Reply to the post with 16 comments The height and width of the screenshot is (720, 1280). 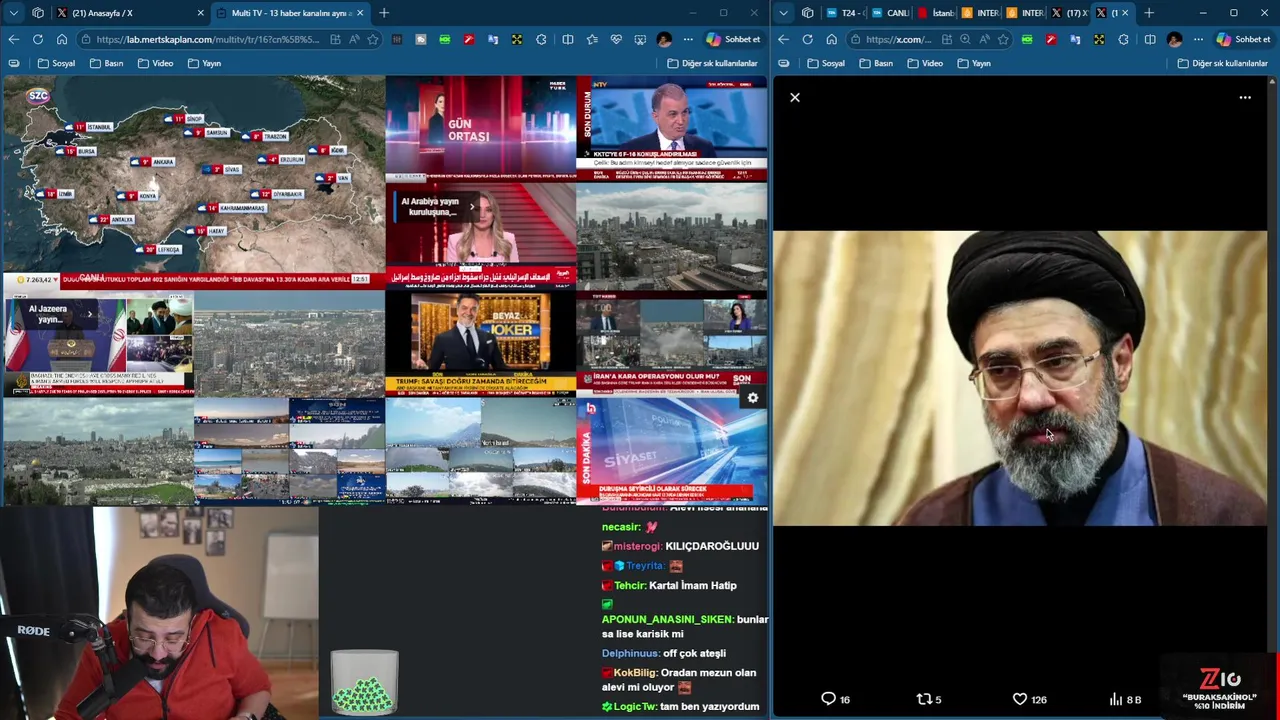pyautogui.click(x=835, y=699)
